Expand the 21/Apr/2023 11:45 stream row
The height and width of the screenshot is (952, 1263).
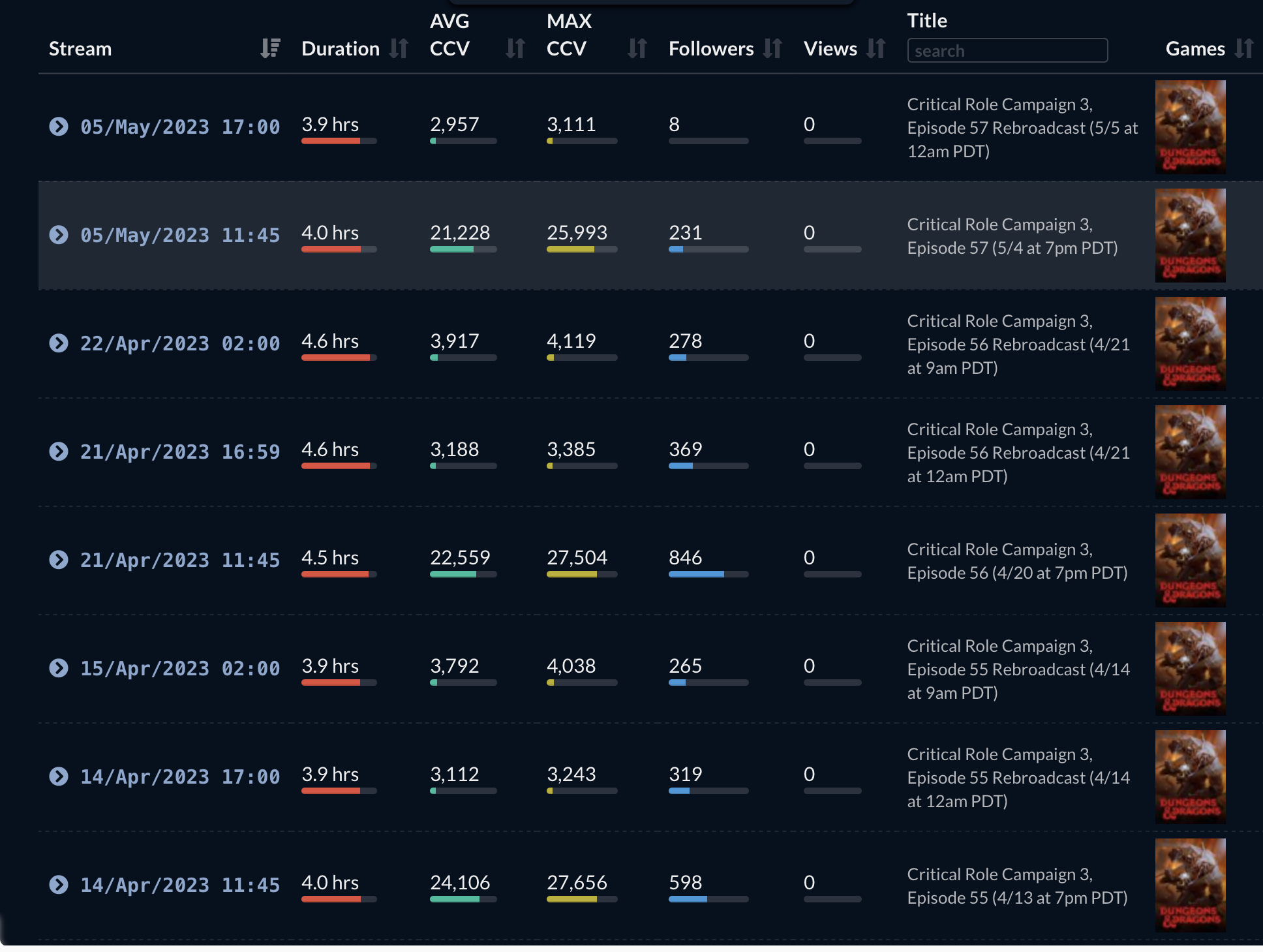click(59, 560)
